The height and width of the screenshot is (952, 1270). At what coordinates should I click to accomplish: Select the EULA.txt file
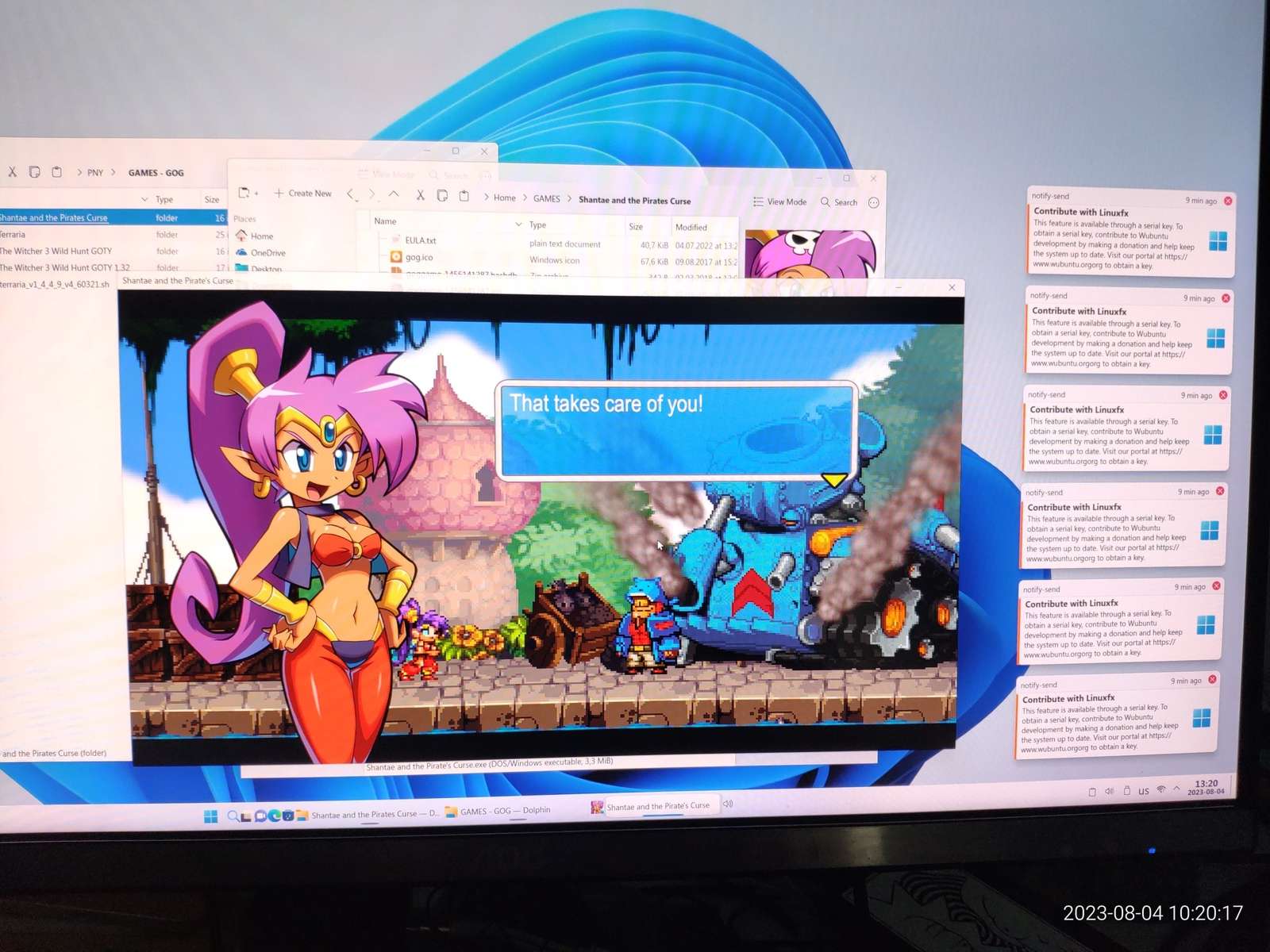coord(414,240)
